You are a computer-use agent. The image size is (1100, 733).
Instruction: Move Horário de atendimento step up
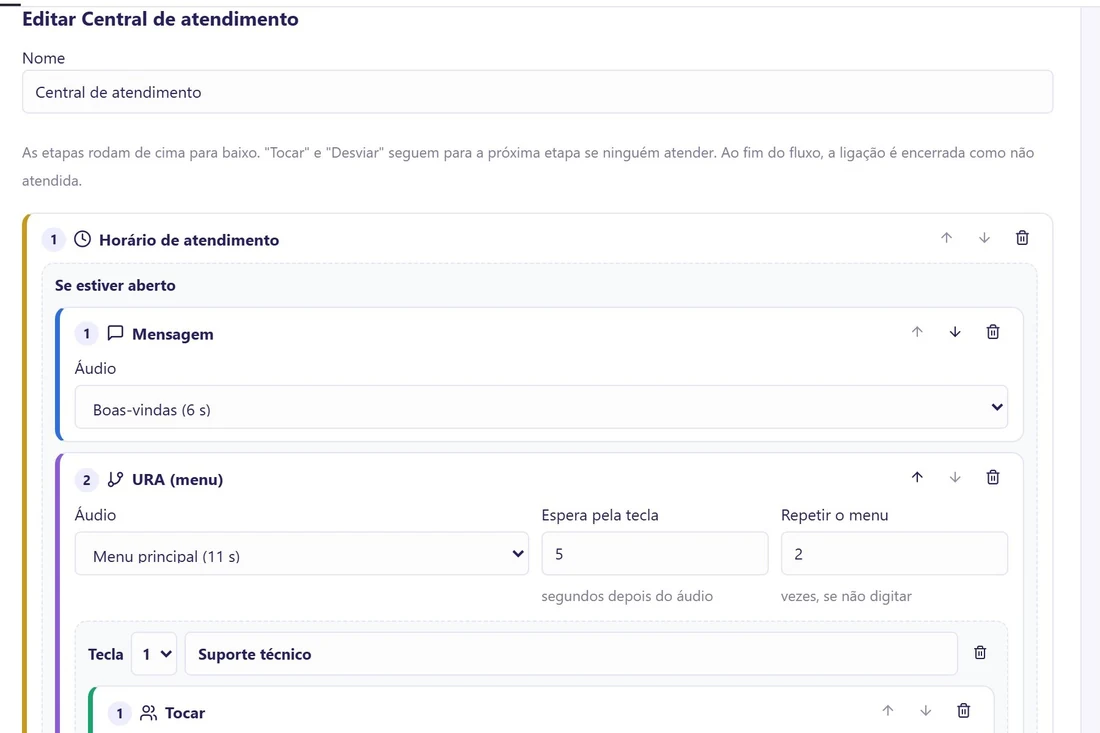[x=946, y=238]
